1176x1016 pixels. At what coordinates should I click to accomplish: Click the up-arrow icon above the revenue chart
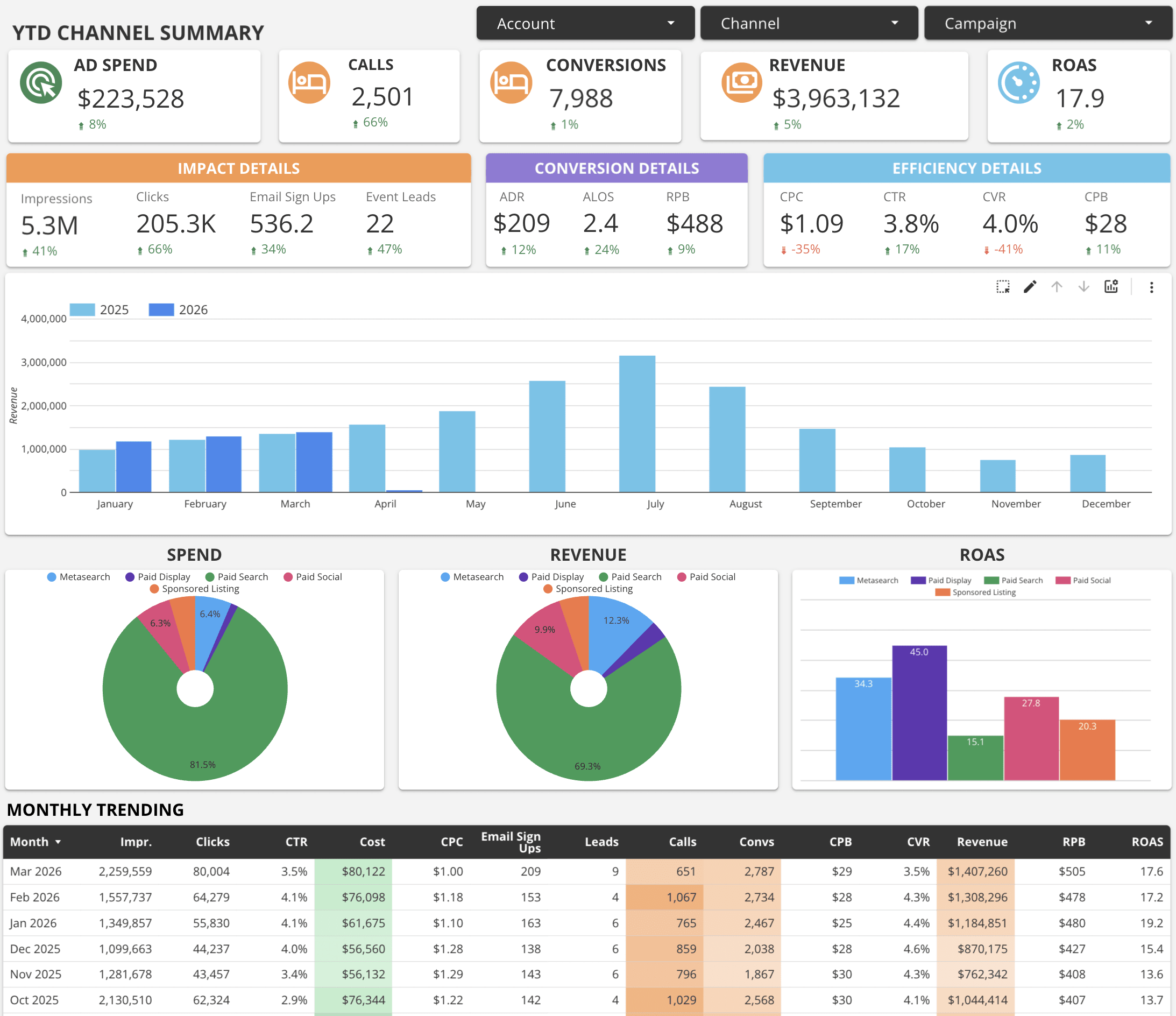click(1056, 287)
